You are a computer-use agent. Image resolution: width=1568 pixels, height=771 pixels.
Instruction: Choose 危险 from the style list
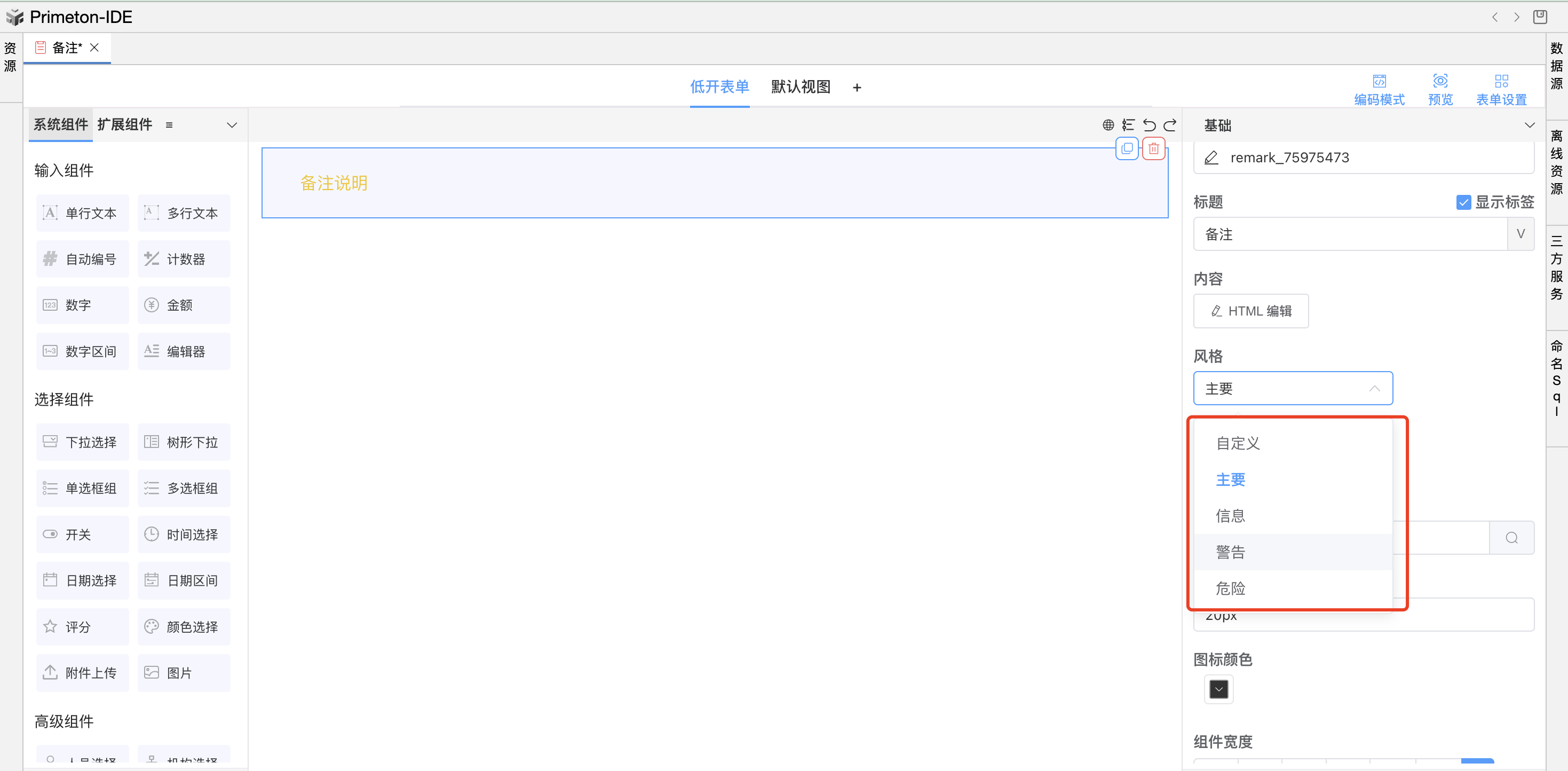pyautogui.click(x=1231, y=588)
